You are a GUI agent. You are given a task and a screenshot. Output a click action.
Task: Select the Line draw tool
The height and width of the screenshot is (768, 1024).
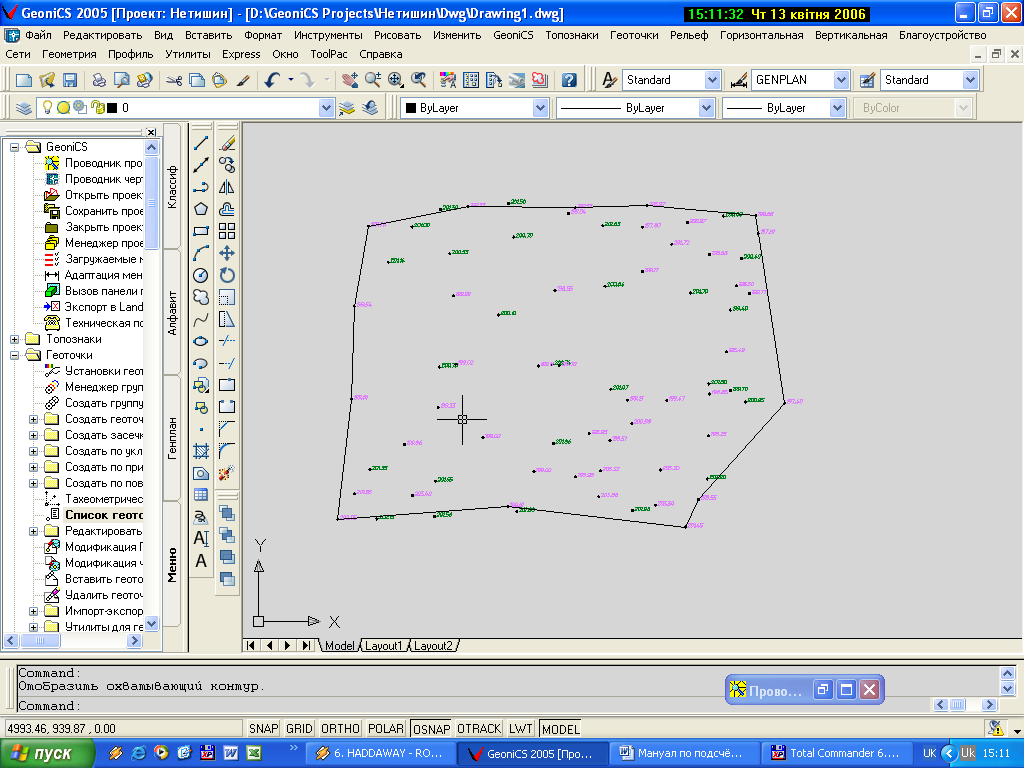point(201,143)
